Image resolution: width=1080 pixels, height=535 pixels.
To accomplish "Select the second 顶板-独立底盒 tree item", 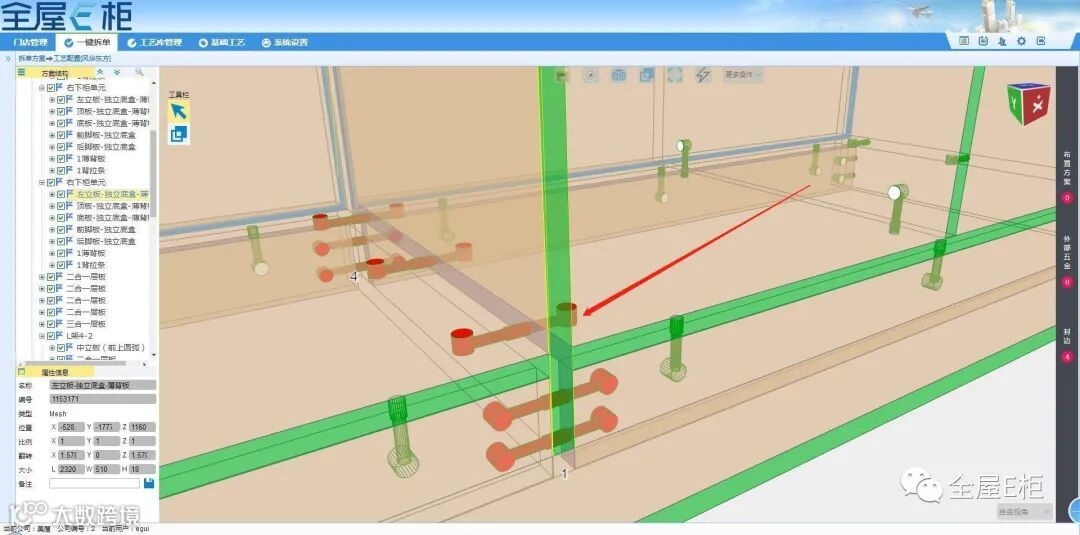I will coord(113,206).
